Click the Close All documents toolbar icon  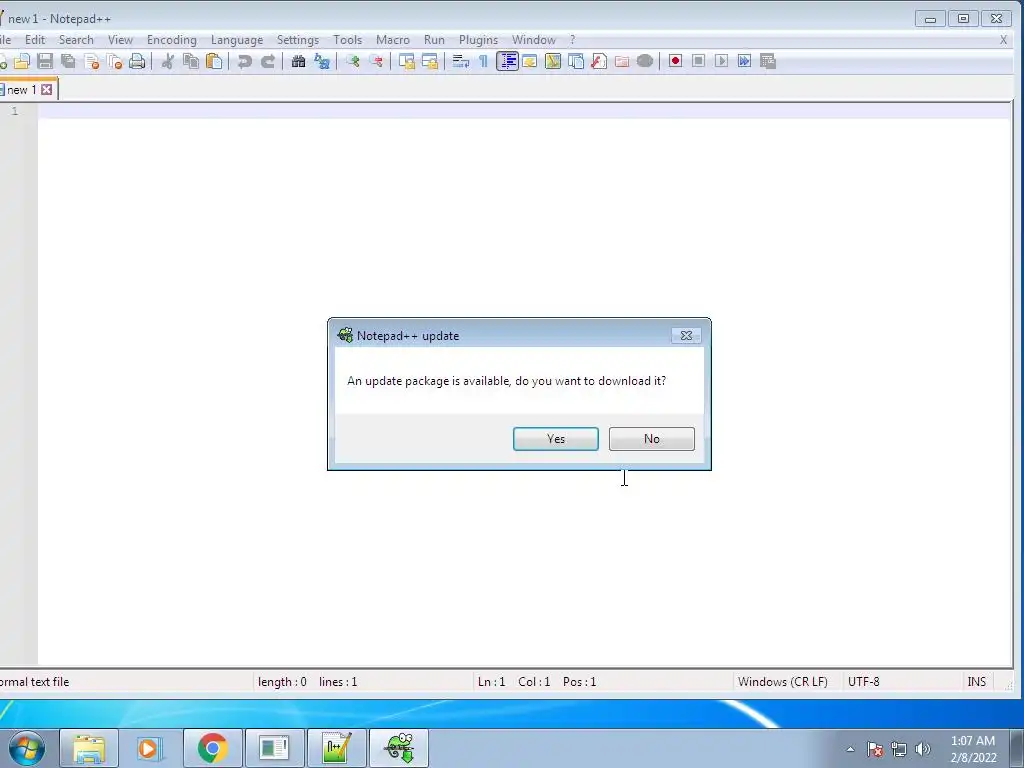[114, 61]
